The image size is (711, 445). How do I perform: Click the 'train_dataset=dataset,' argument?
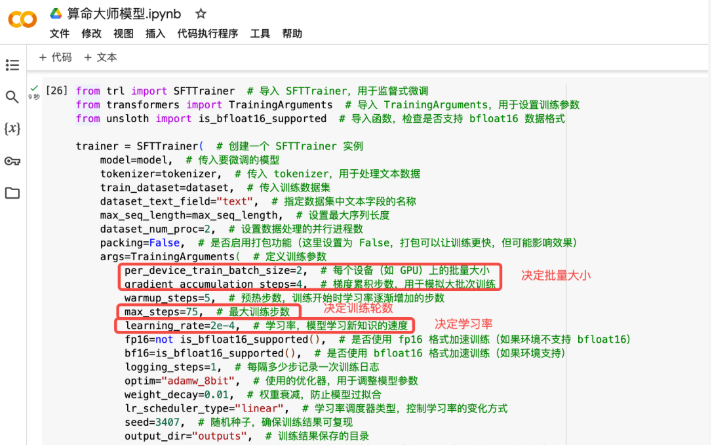tap(167, 187)
